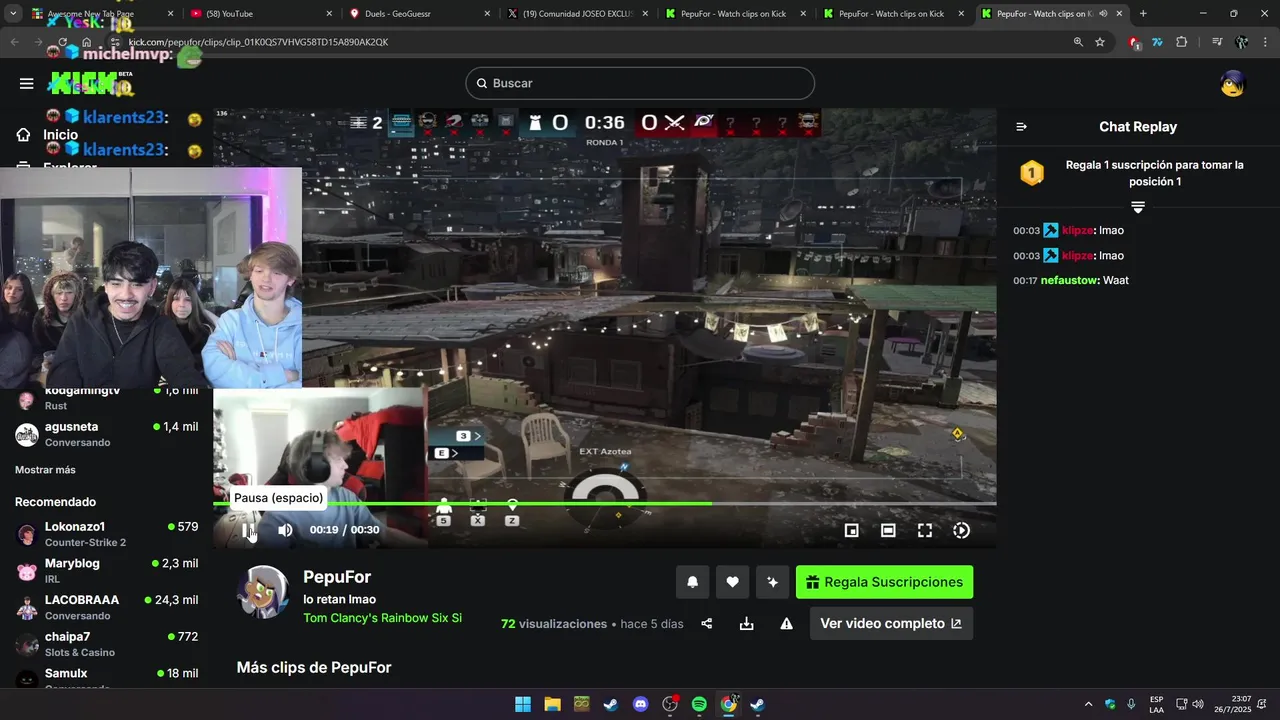Open Spotify from the taskbar
1280x720 pixels.
pos(699,704)
